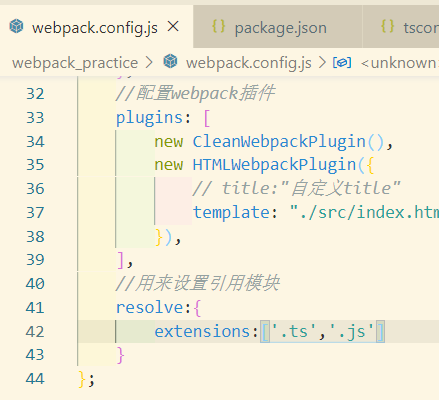Click the closing brace on line 43
Viewport: 439px width, 400px height.
tap(120, 355)
